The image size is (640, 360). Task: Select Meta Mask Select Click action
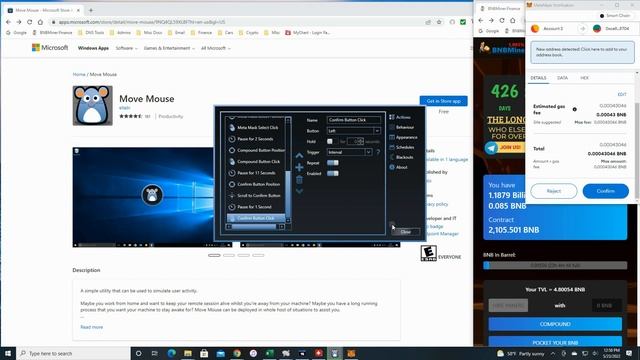(256, 127)
